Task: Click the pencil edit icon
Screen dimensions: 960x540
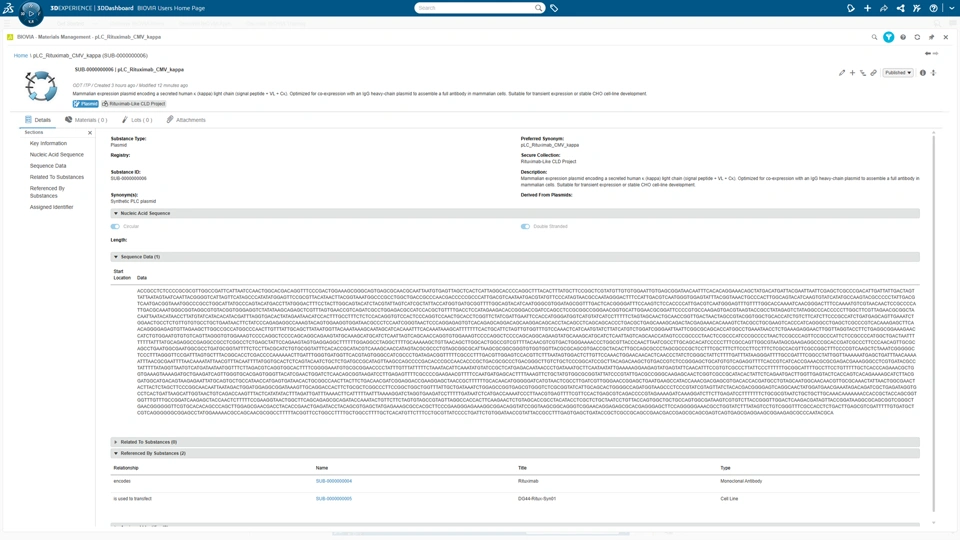Action: [x=842, y=73]
